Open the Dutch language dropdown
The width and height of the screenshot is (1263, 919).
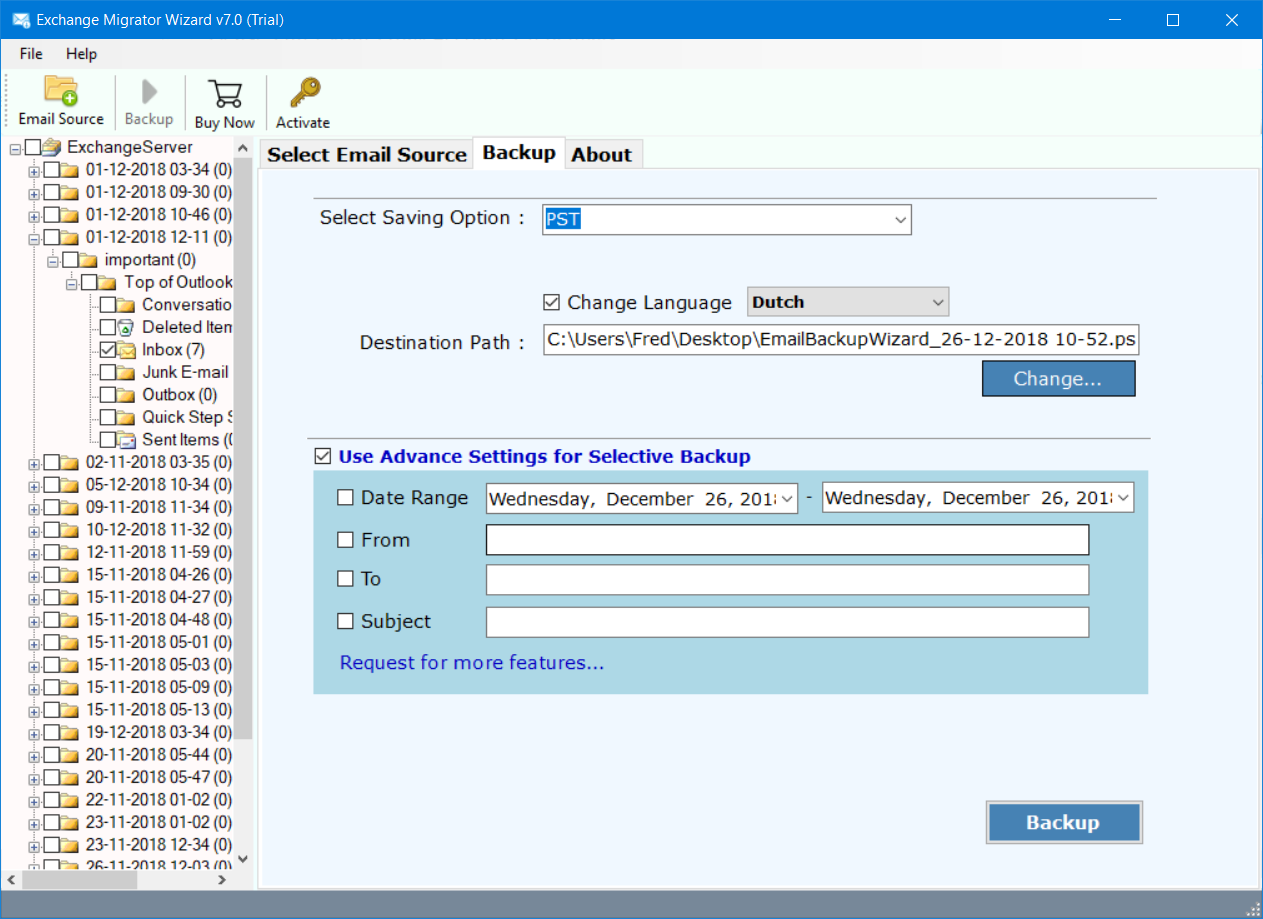(x=848, y=302)
